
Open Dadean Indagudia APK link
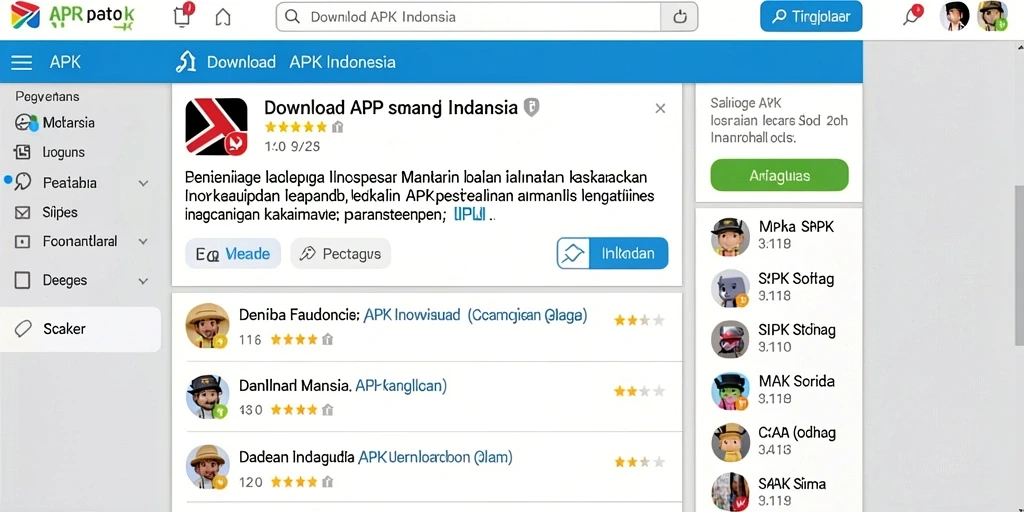tap(435, 457)
